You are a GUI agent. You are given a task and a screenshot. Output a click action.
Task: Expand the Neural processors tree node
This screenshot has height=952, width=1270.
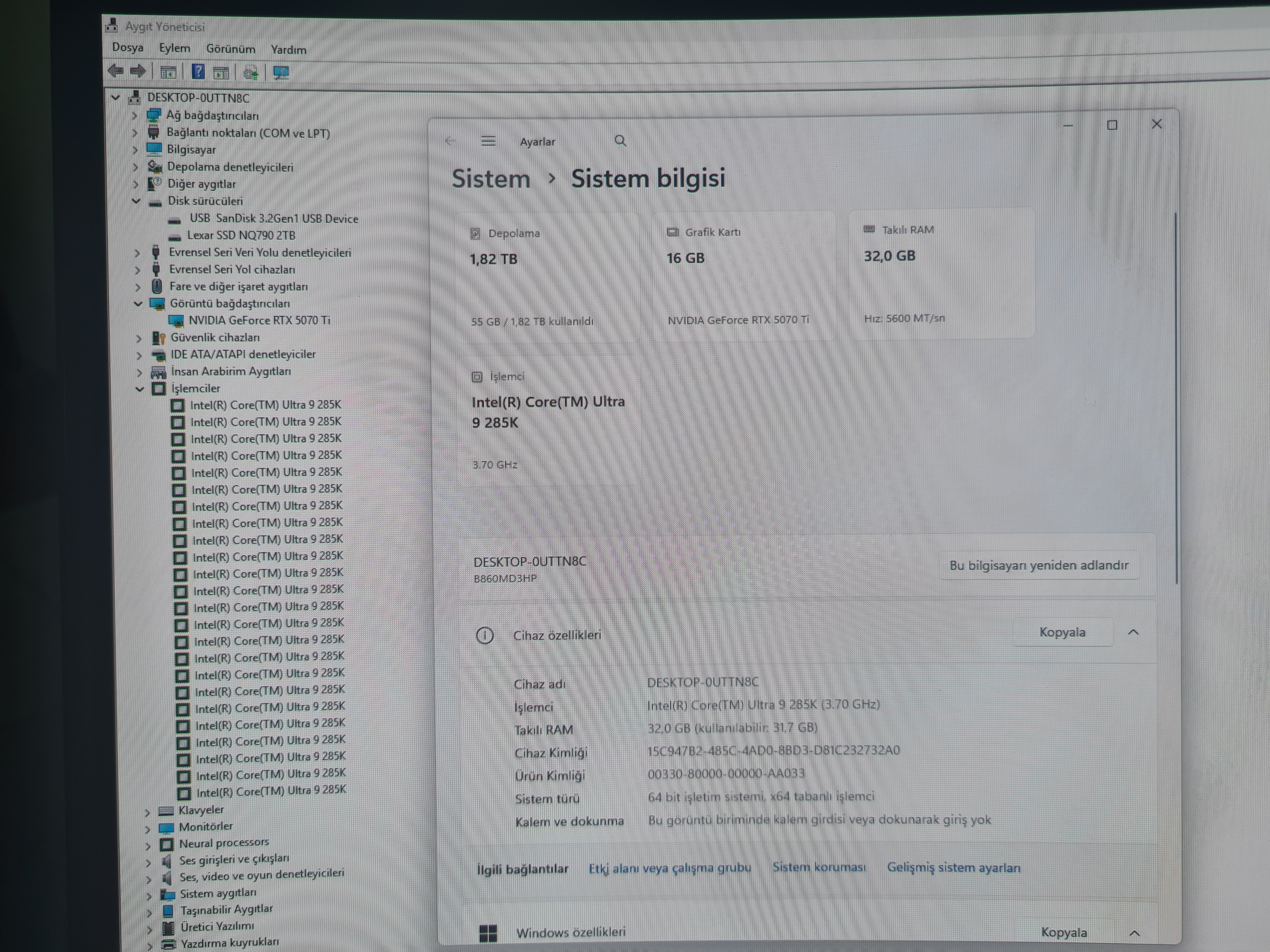coord(147,845)
